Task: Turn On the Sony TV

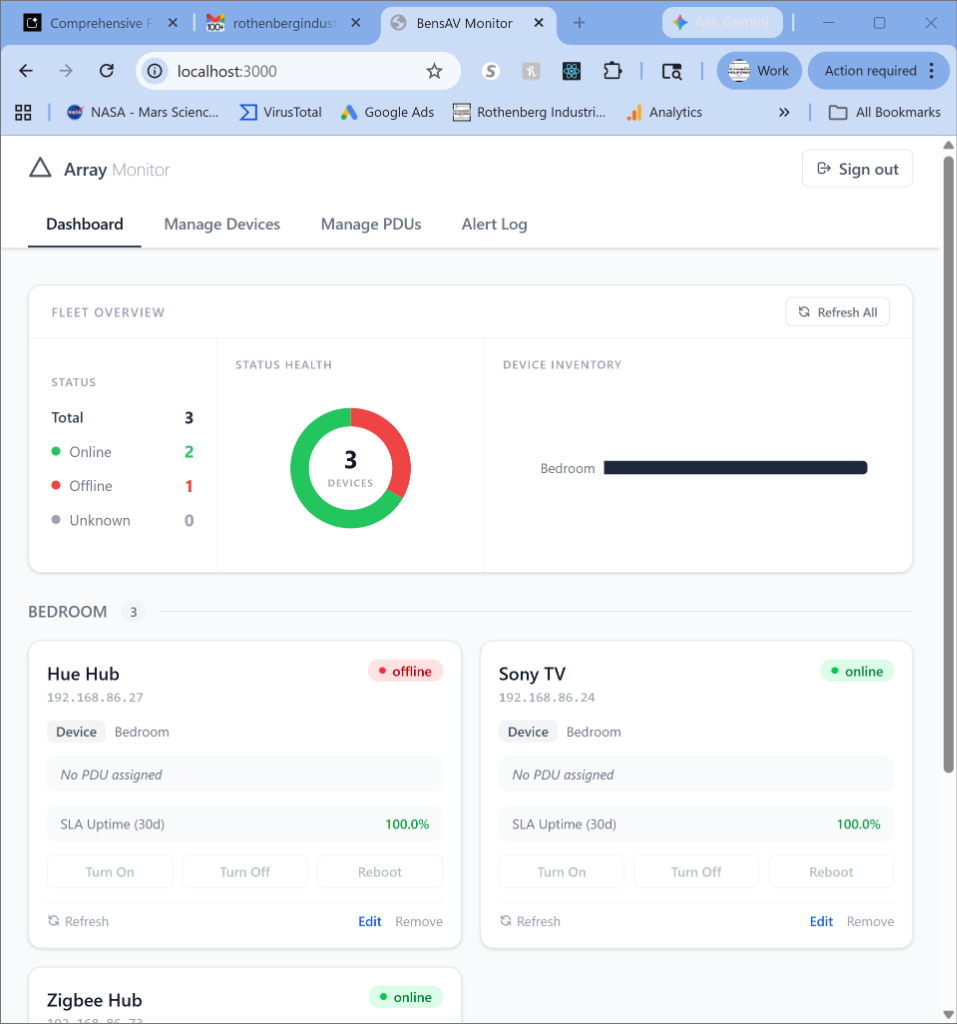Action: [x=562, y=872]
